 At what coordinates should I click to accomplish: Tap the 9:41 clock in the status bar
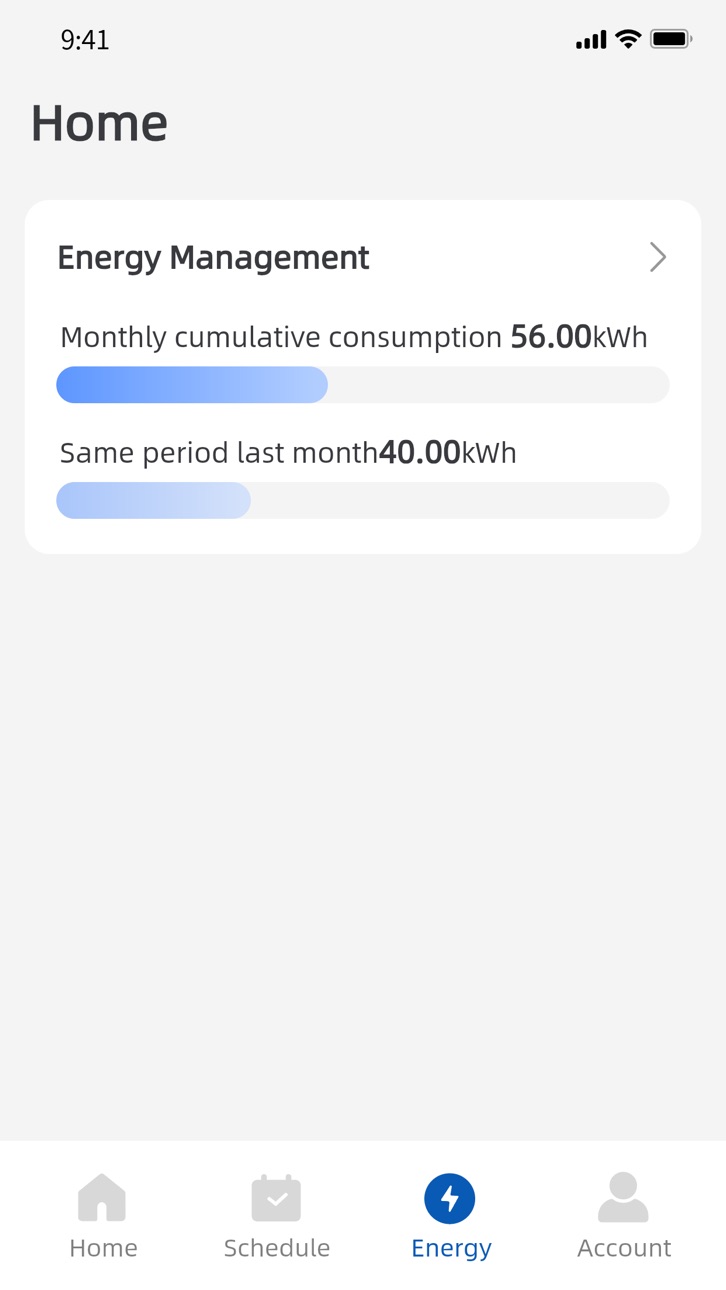click(85, 40)
